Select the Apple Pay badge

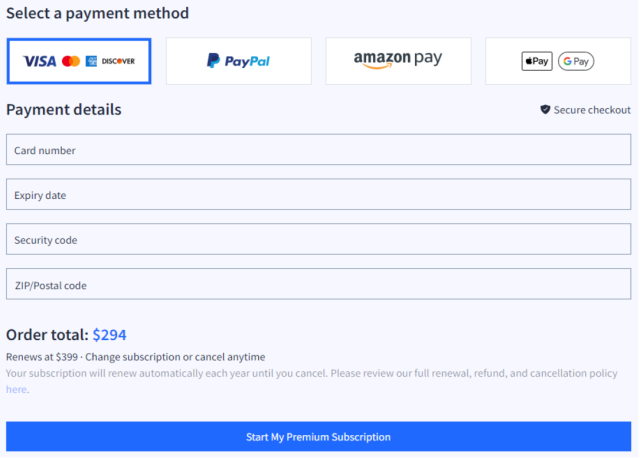click(537, 61)
